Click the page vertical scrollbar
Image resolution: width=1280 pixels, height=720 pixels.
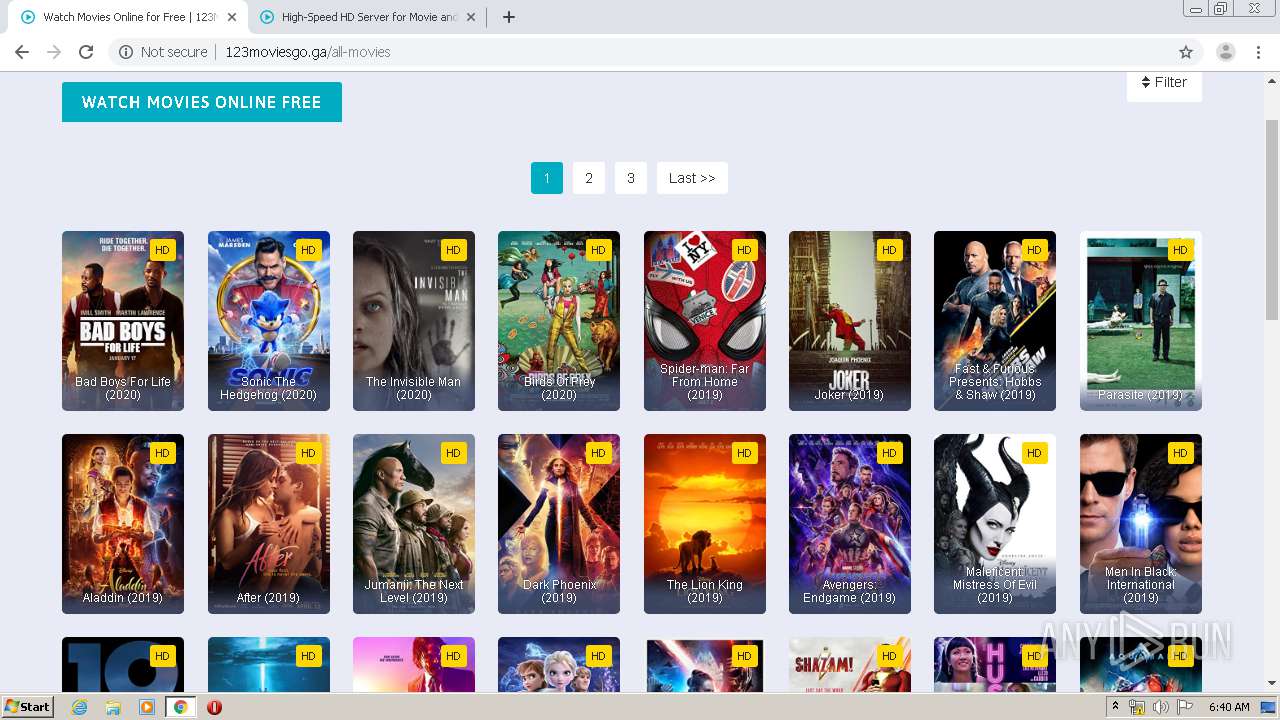tap(1272, 220)
